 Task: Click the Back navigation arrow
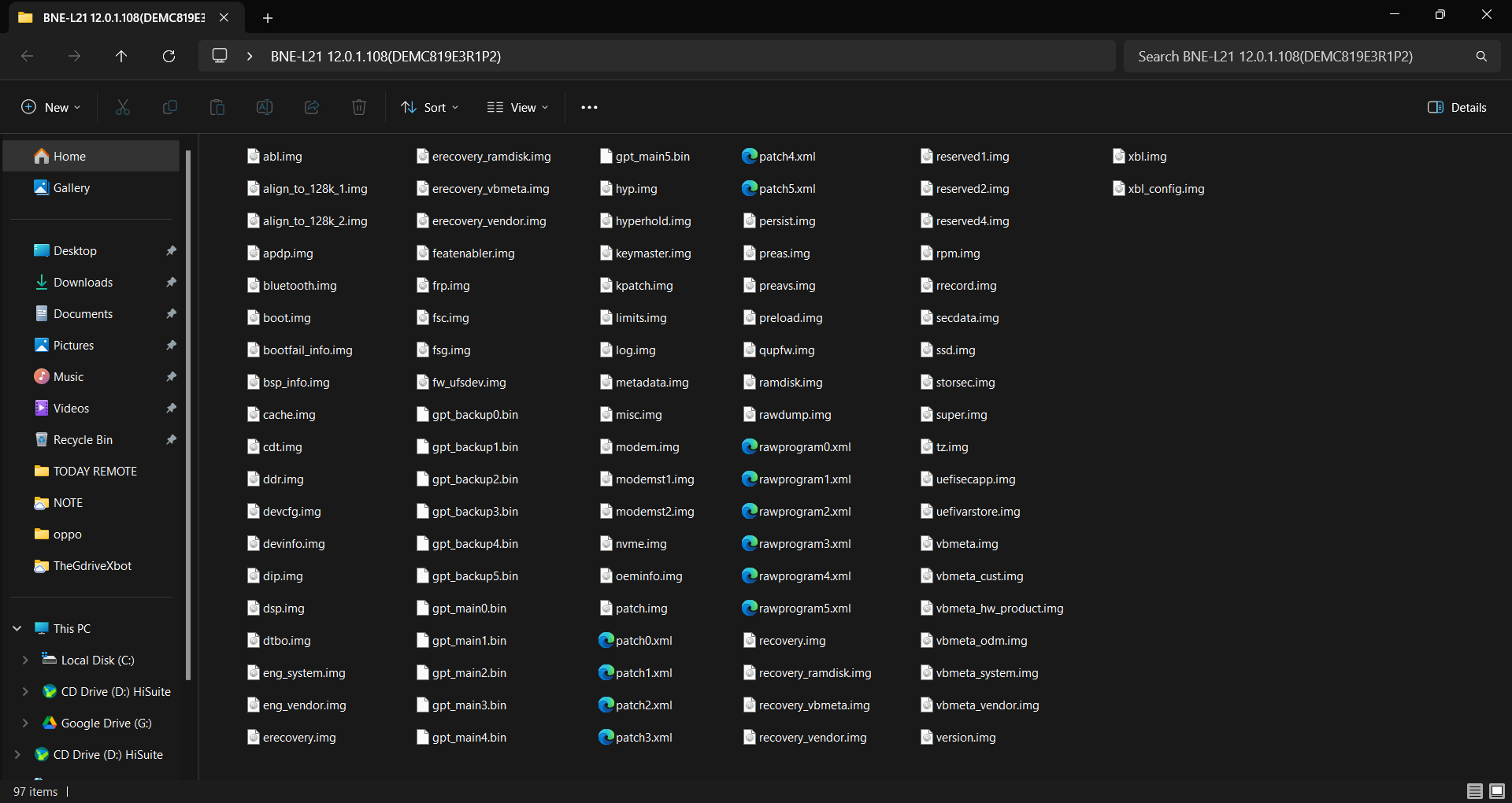[27, 56]
